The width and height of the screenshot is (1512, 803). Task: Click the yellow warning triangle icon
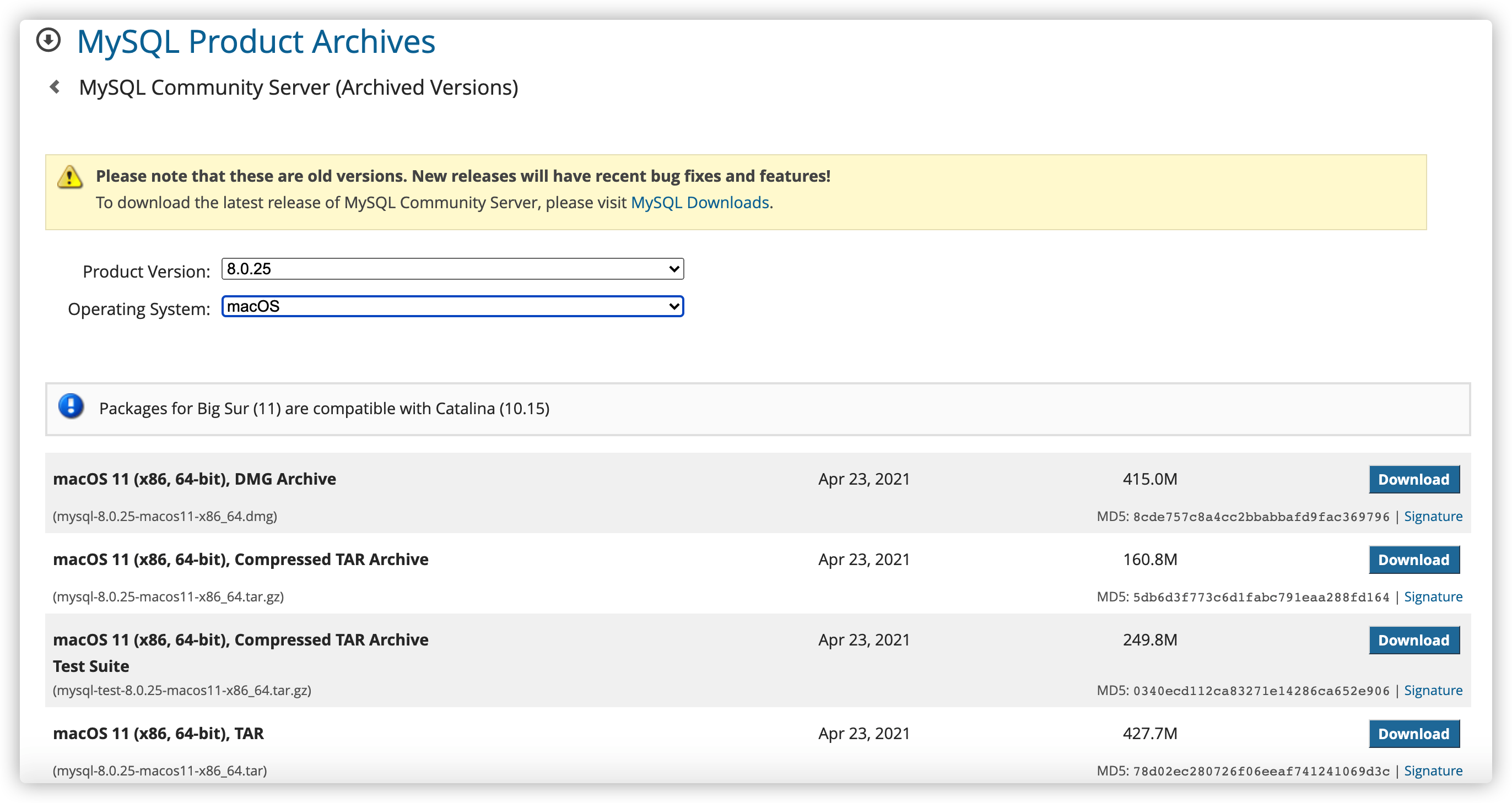70,177
